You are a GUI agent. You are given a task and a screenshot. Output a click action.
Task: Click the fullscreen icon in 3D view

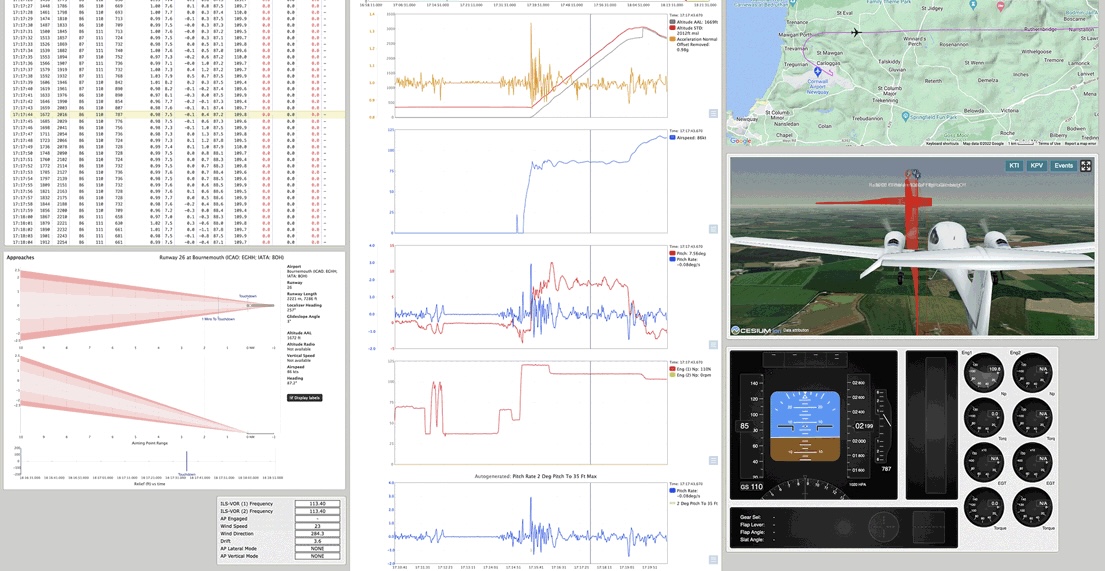[x=1086, y=166]
